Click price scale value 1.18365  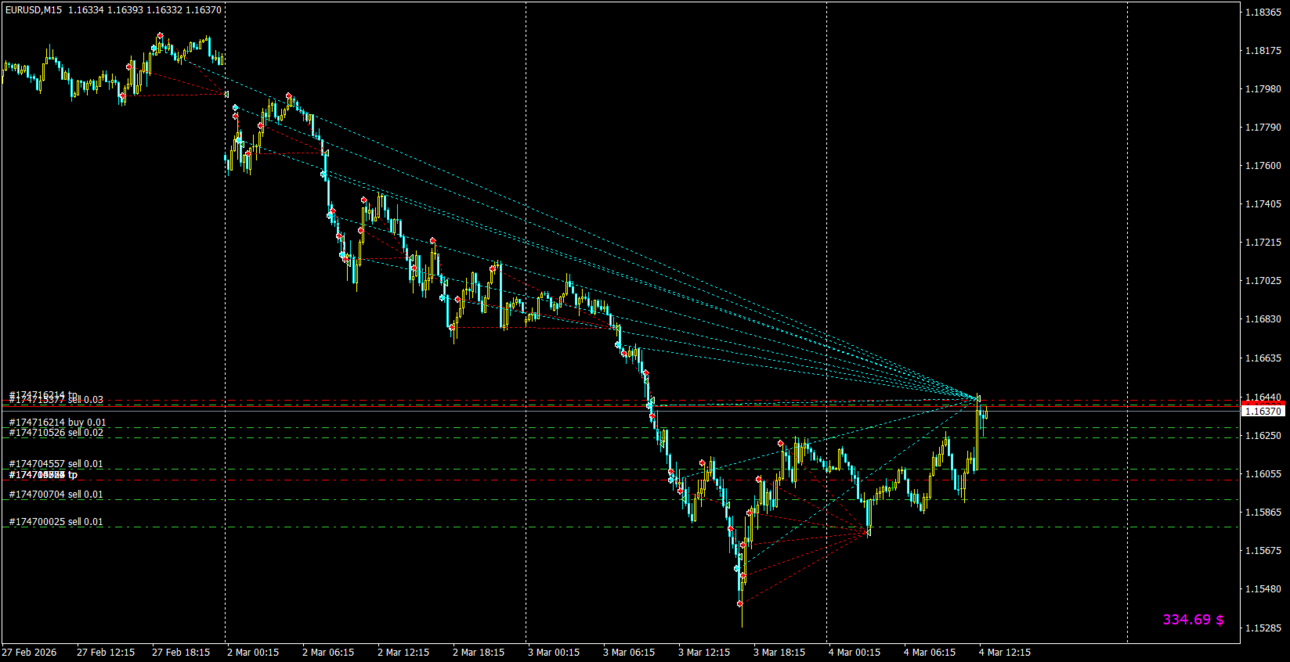[1265, 12]
